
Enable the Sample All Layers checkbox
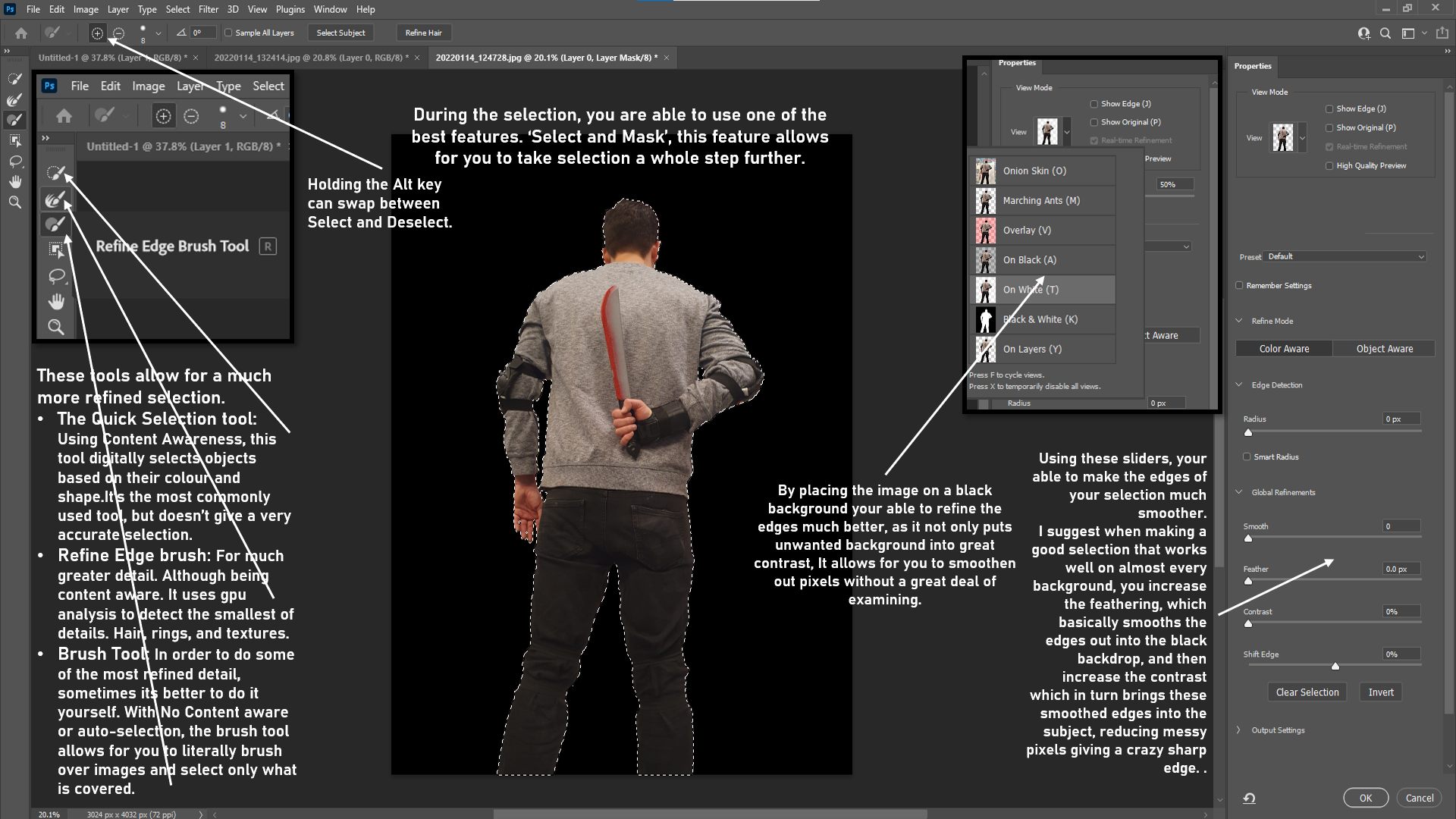(228, 33)
